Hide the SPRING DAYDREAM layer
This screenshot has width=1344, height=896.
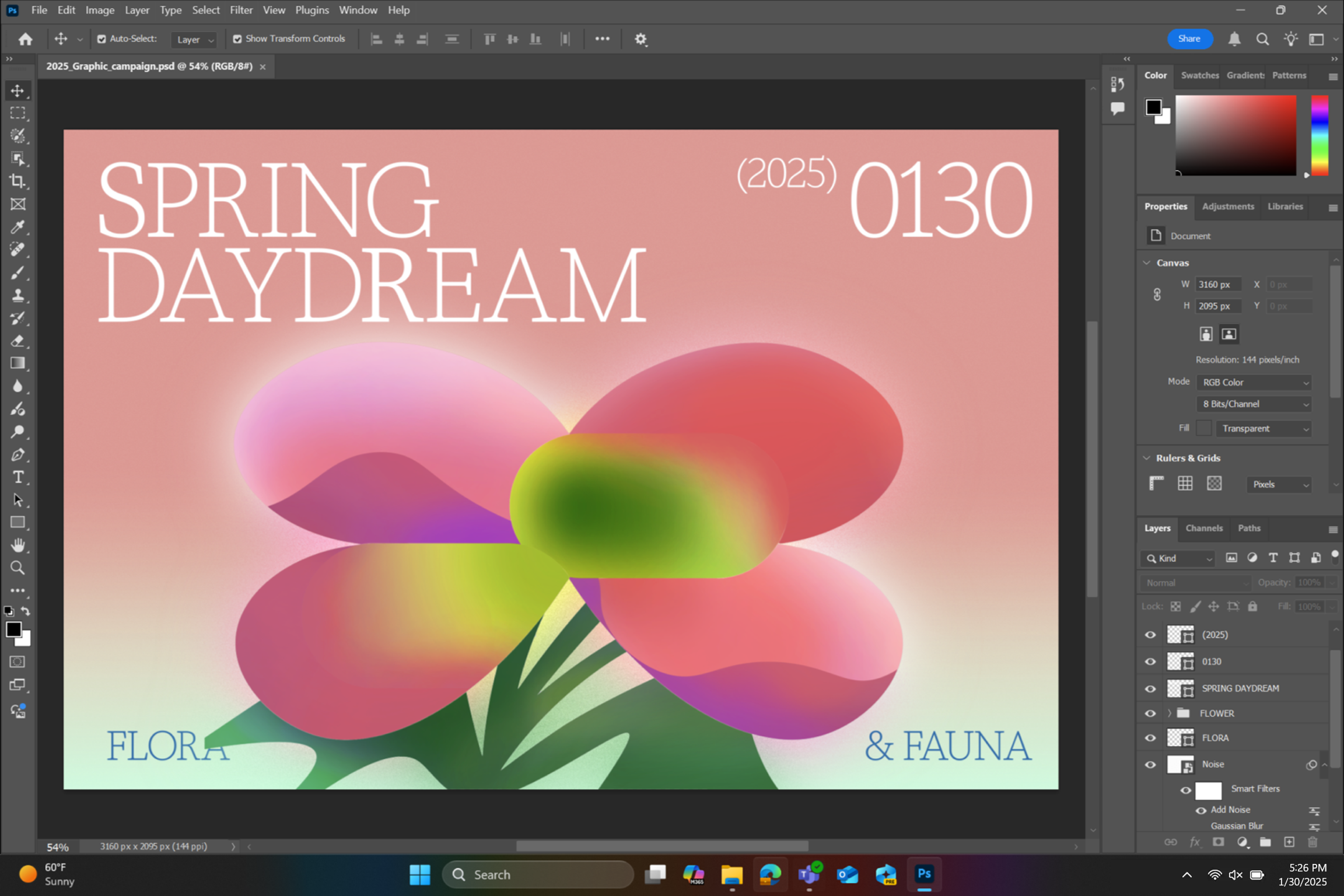pos(1150,688)
